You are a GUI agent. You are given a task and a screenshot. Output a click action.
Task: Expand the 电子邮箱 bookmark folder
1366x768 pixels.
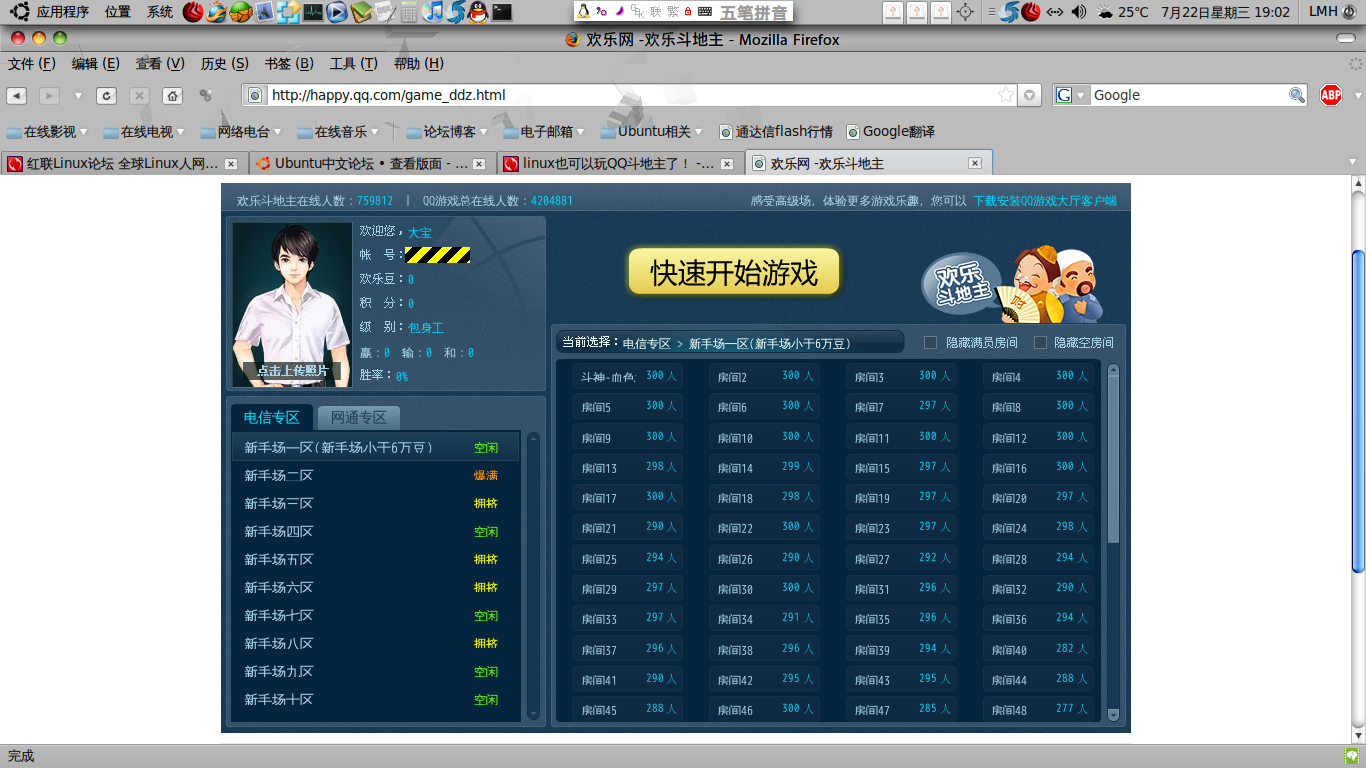544,131
